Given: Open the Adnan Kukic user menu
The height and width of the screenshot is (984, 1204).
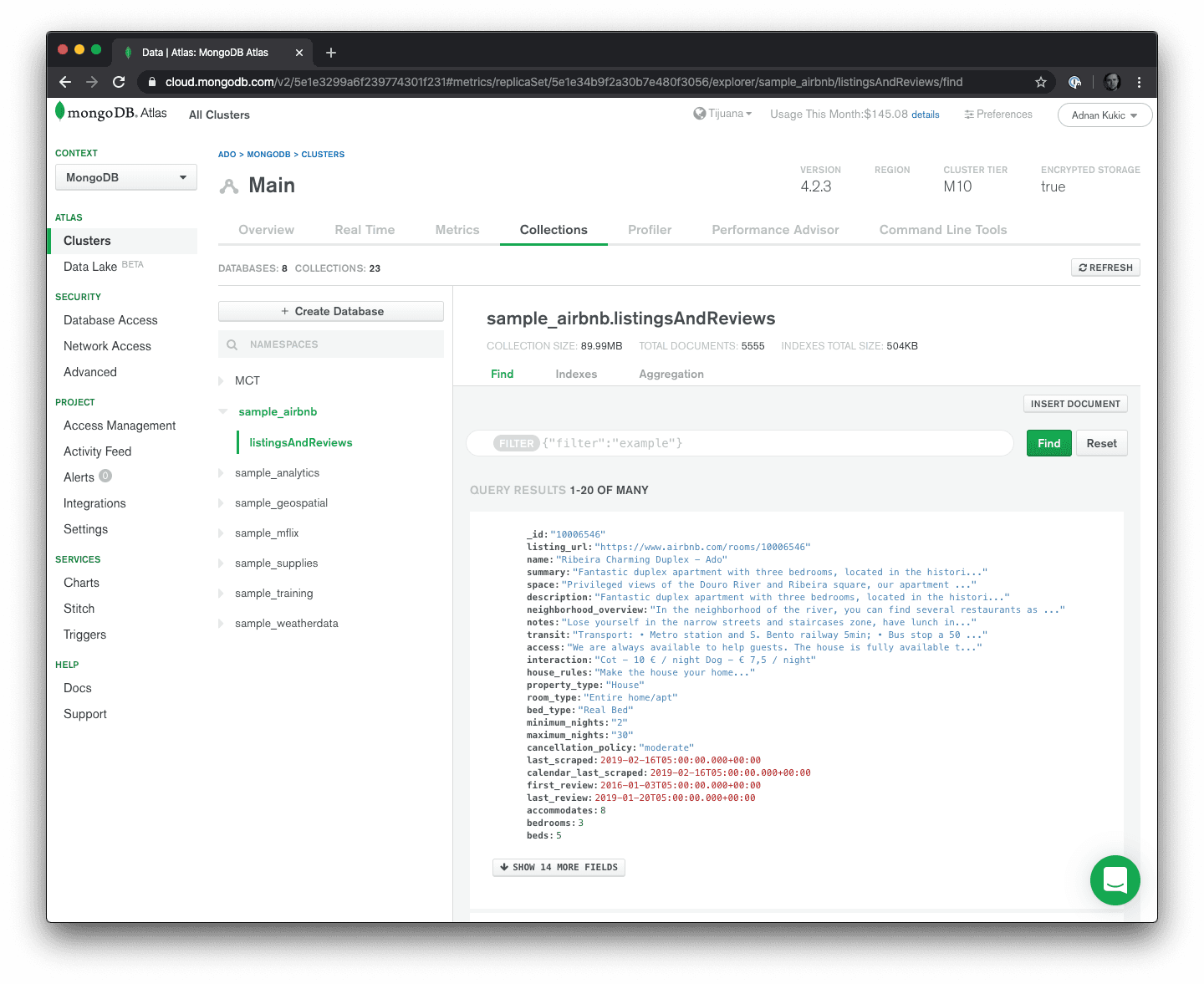Looking at the screenshot, I should coord(1104,115).
